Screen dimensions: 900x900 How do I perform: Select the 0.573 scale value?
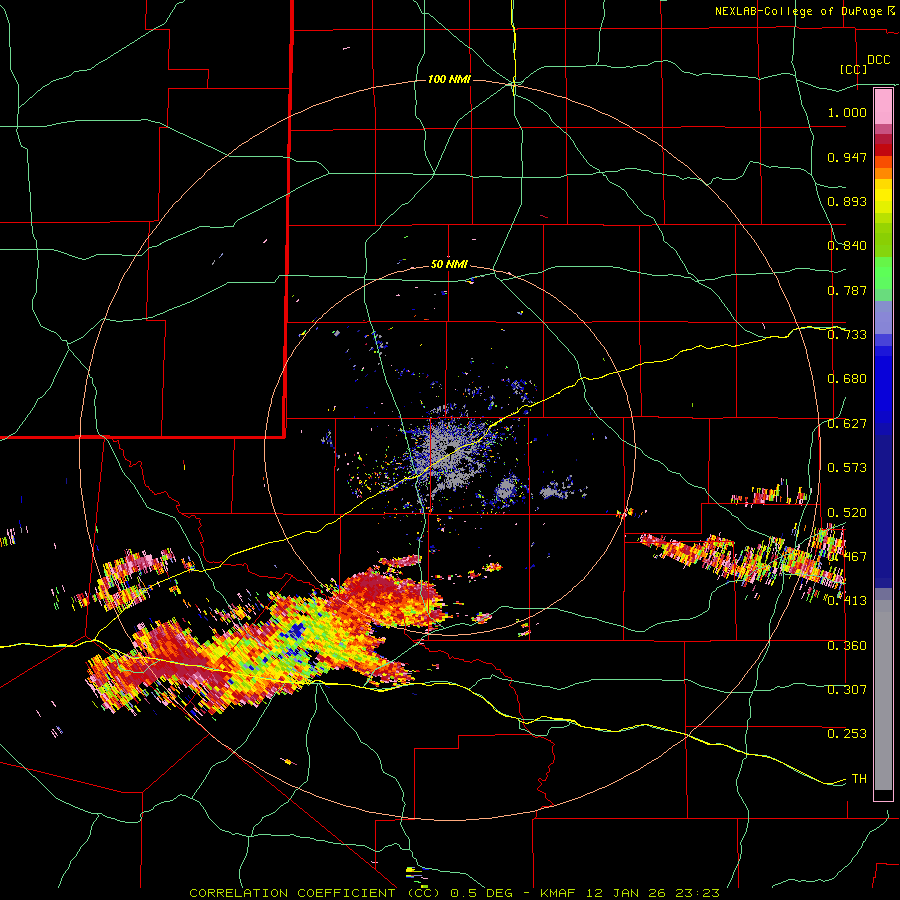coord(847,468)
